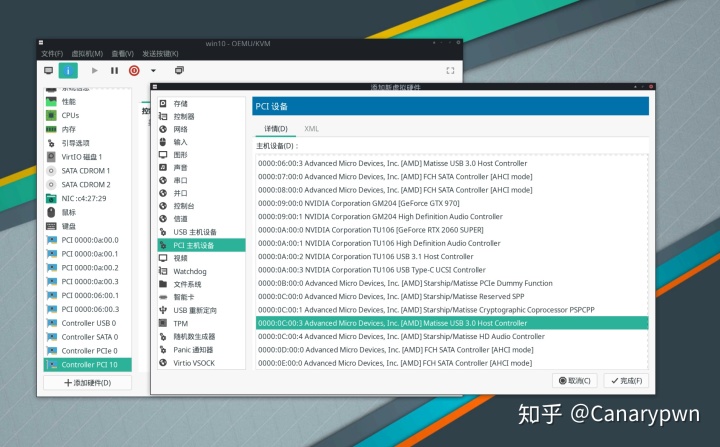Select Starship/Matisse Cryptographic Coprocessor PSPCPP
Screen dimensions: 720x447
(x=452, y=310)
